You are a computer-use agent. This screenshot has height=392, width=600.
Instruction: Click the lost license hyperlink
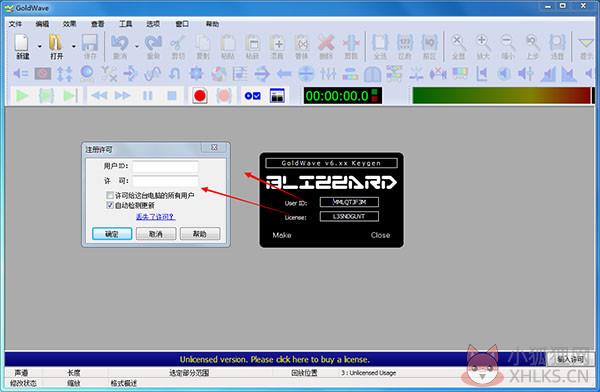point(156,217)
